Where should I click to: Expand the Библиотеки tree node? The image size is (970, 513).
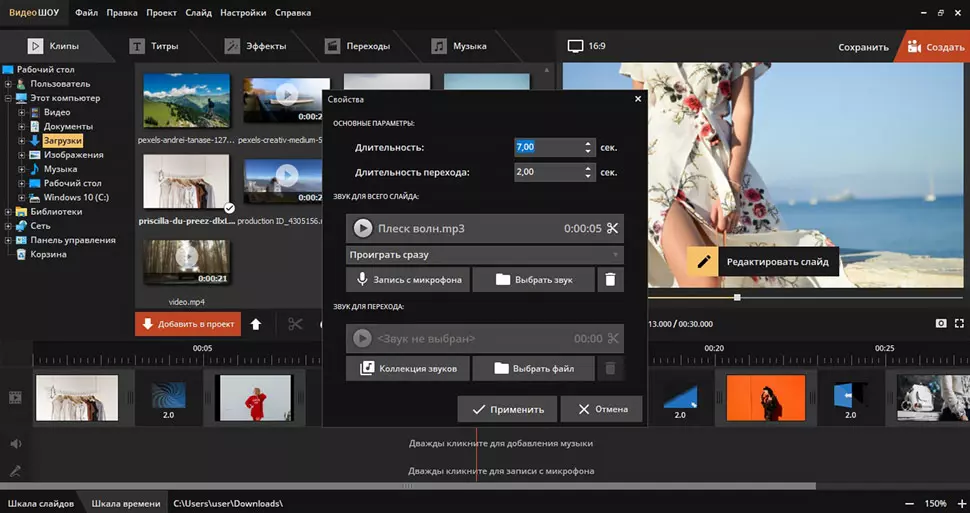(x=8, y=212)
